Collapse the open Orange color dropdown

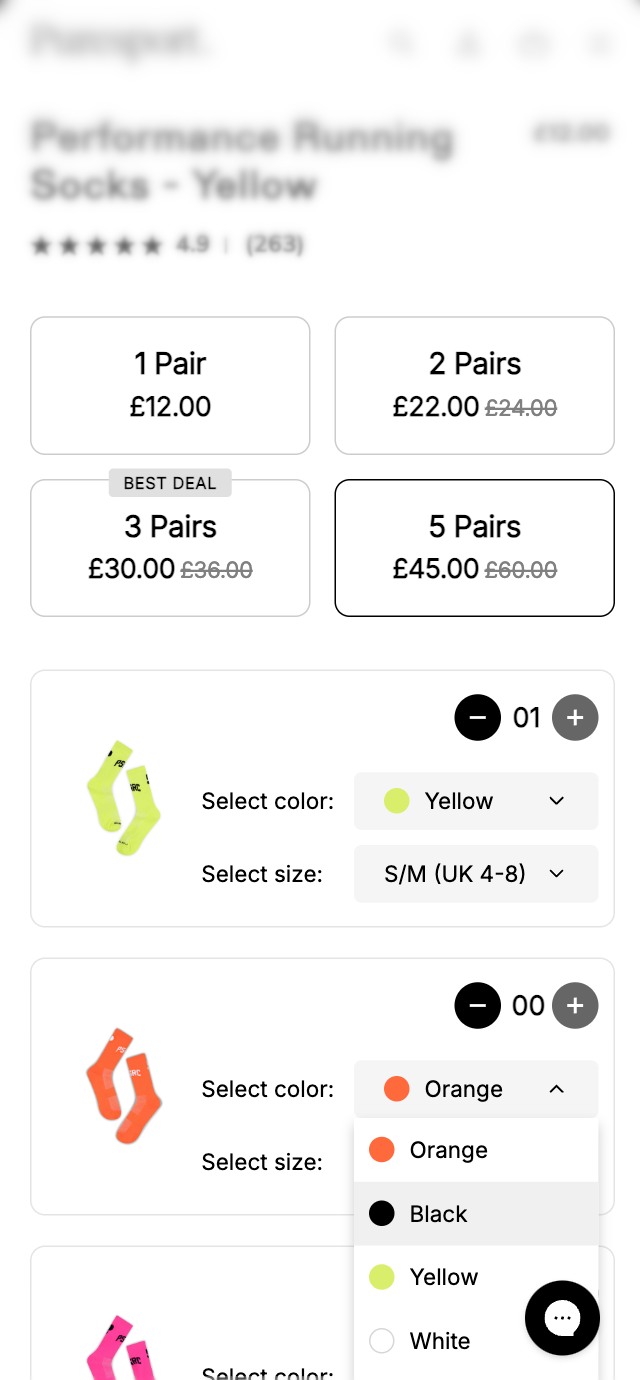(476, 1089)
